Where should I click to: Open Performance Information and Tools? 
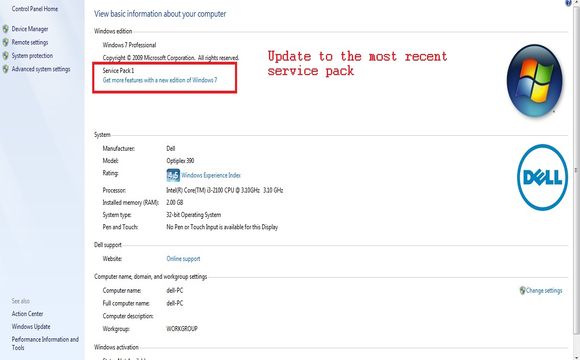coord(45,343)
